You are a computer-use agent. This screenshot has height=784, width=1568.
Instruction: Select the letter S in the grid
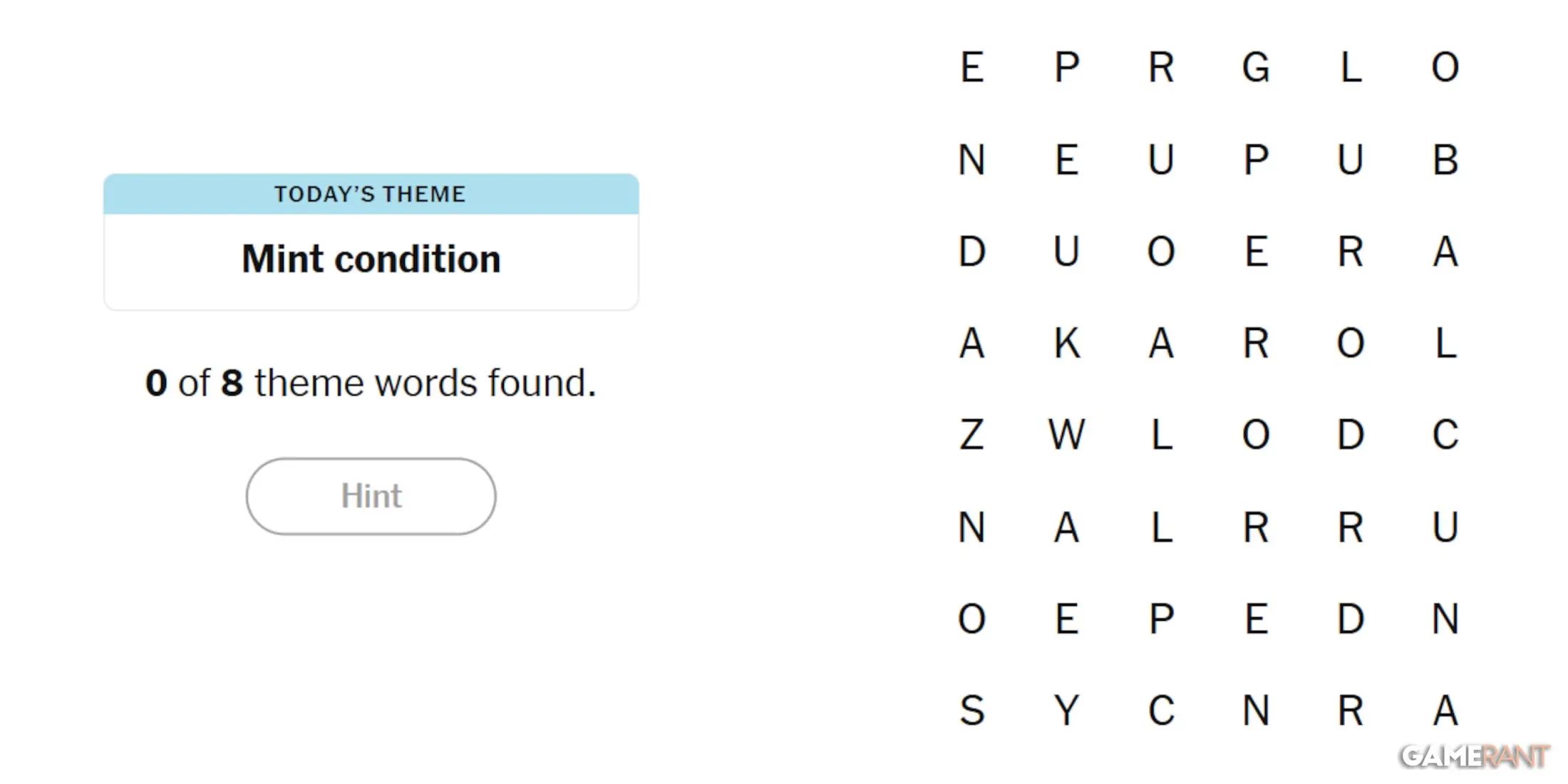point(972,711)
